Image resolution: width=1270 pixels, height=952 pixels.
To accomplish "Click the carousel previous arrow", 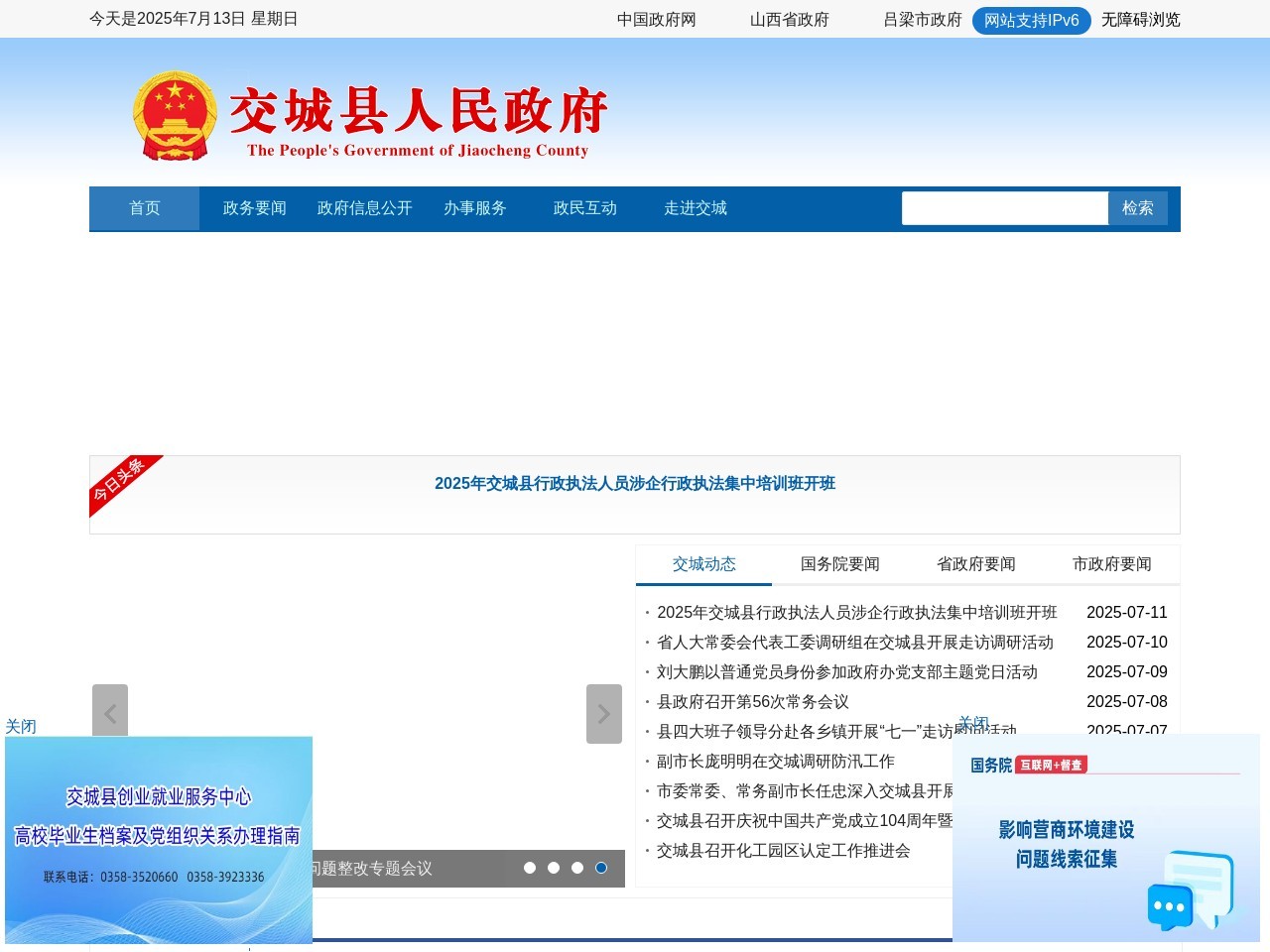I will pyautogui.click(x=110, y=712).
